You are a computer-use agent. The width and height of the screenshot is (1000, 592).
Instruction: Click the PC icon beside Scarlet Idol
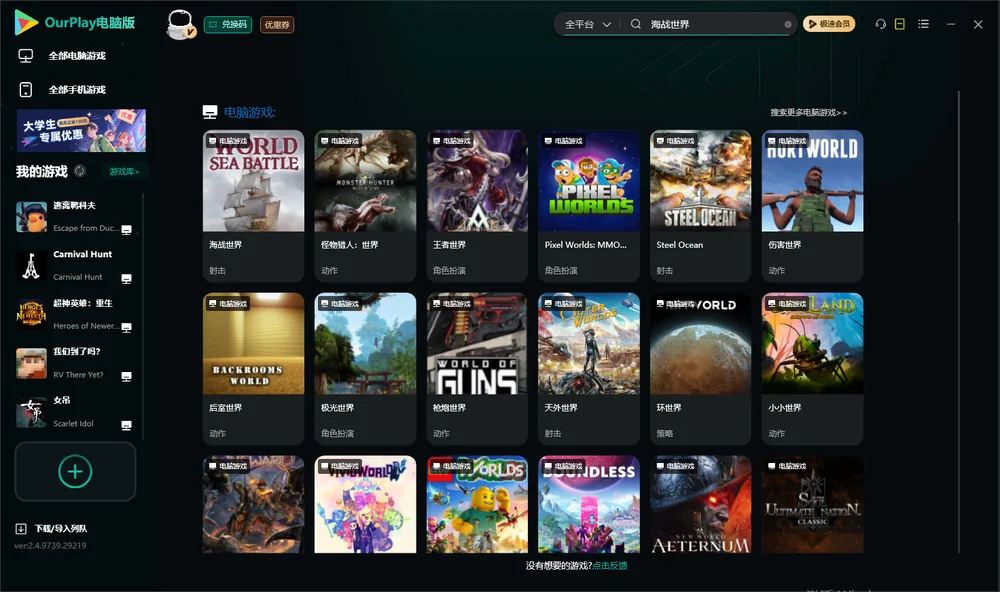[x=126, y=426]
